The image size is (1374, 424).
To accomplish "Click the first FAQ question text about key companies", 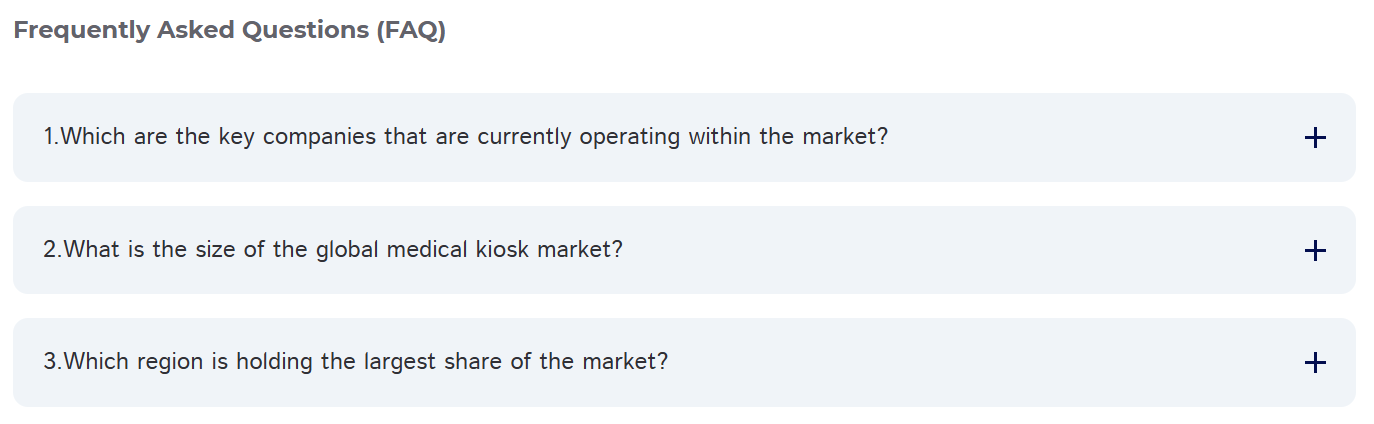I will pyautogui.click(x=466, y=136).
